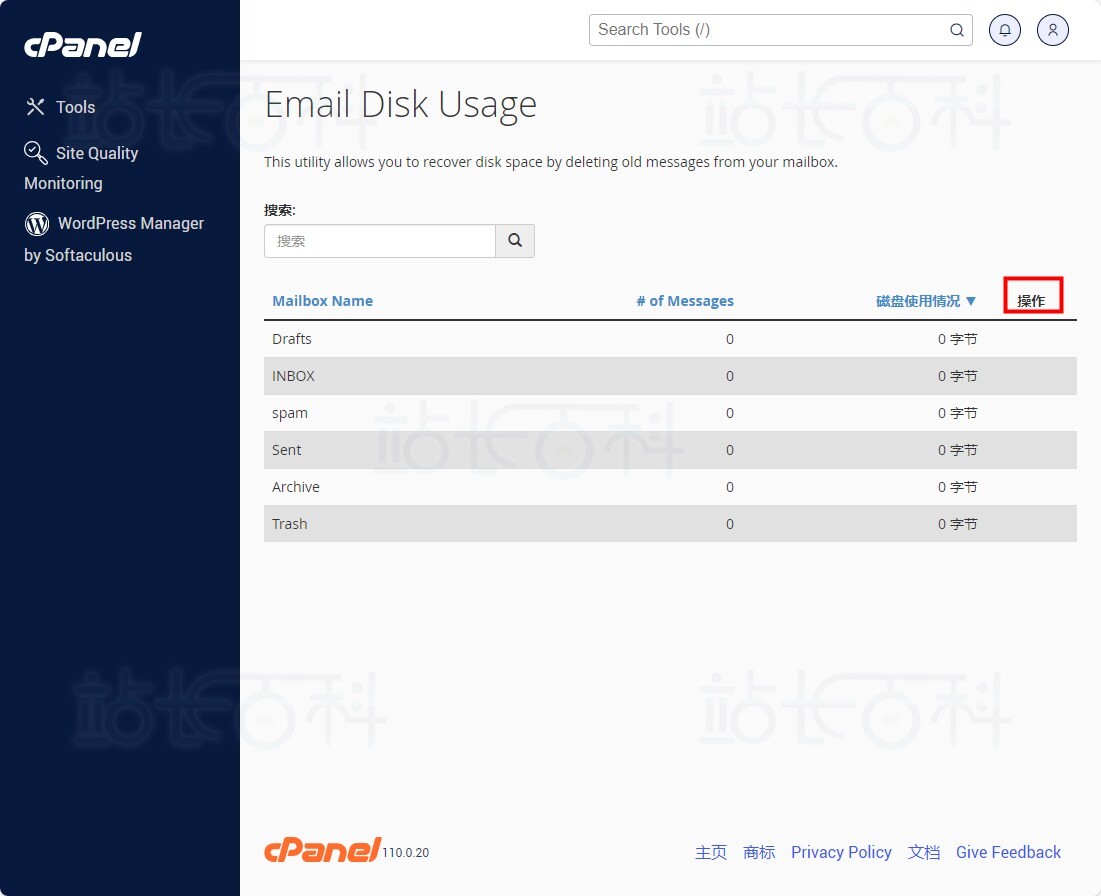Click the Give Feedback link
This screenshot has width=1101, height=896.
pos(1008,852)
